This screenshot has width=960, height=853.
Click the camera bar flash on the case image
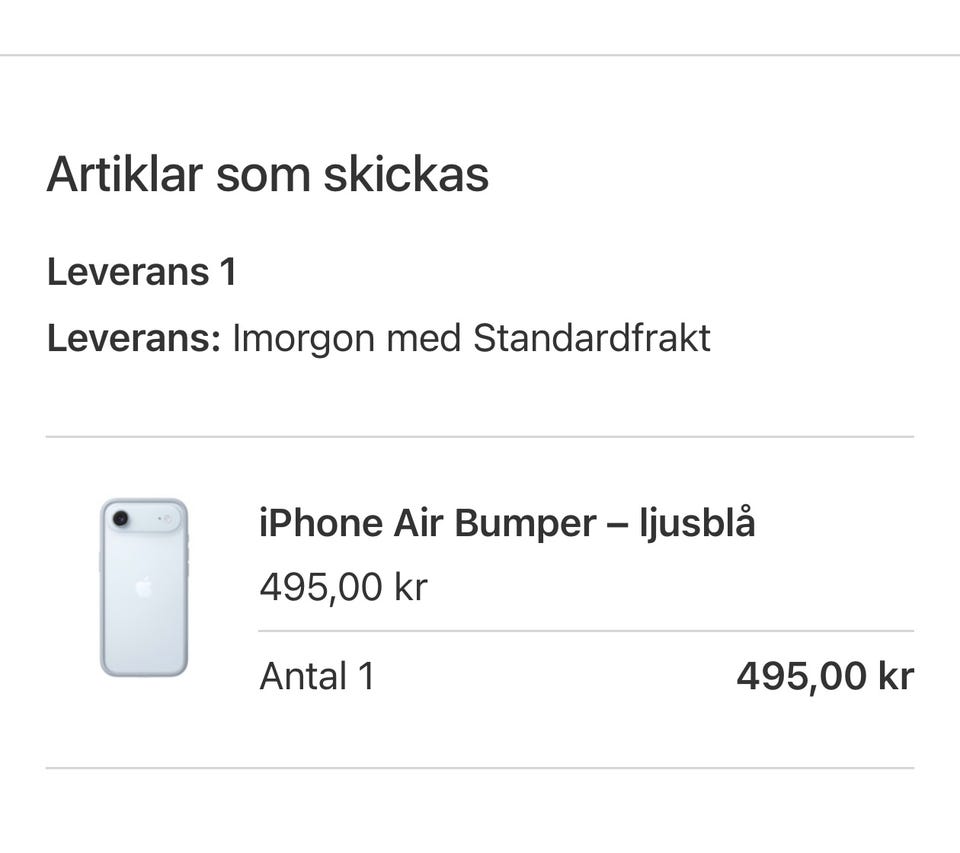pos(166,519)
